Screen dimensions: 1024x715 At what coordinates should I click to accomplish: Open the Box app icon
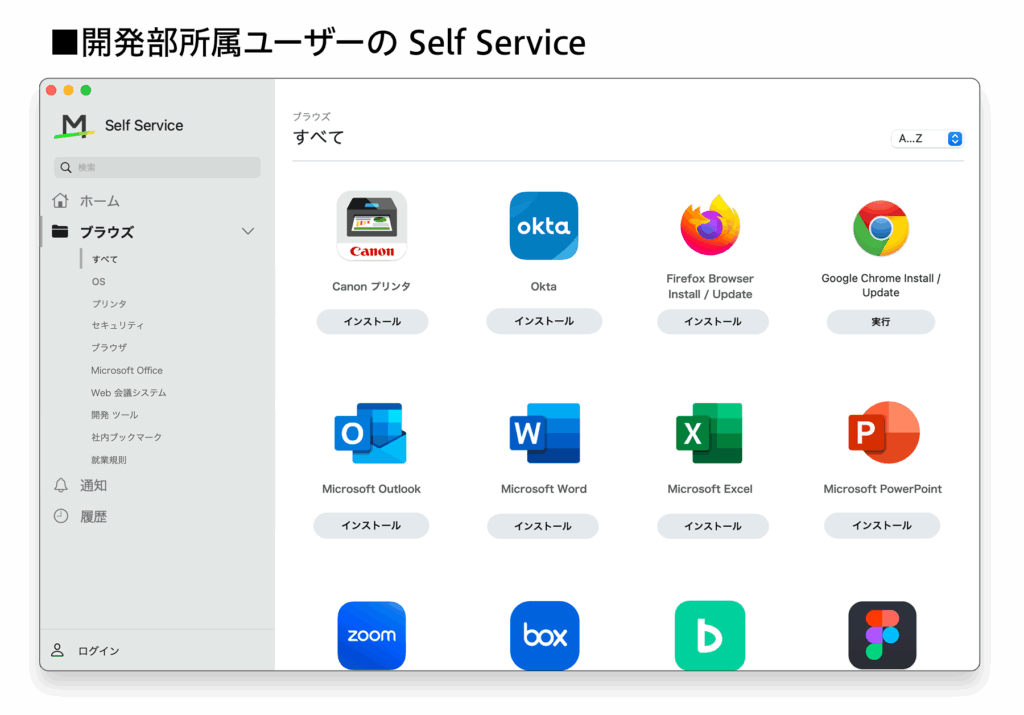[544, 635]
